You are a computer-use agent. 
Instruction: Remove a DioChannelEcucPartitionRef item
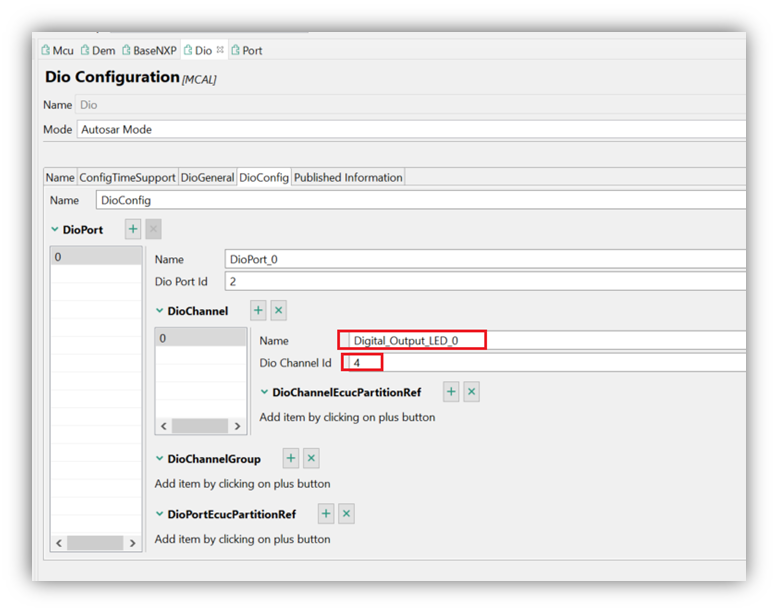471,392
